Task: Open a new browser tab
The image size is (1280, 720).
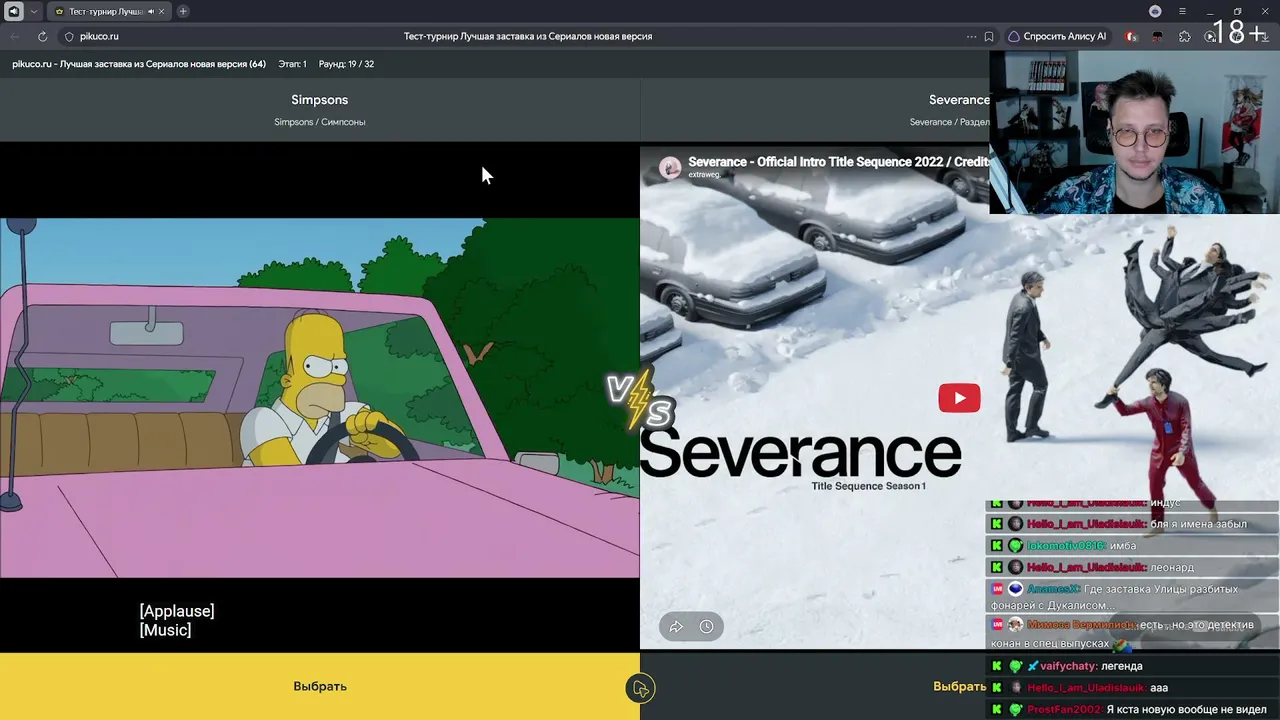Action: [x=183, y=11]
